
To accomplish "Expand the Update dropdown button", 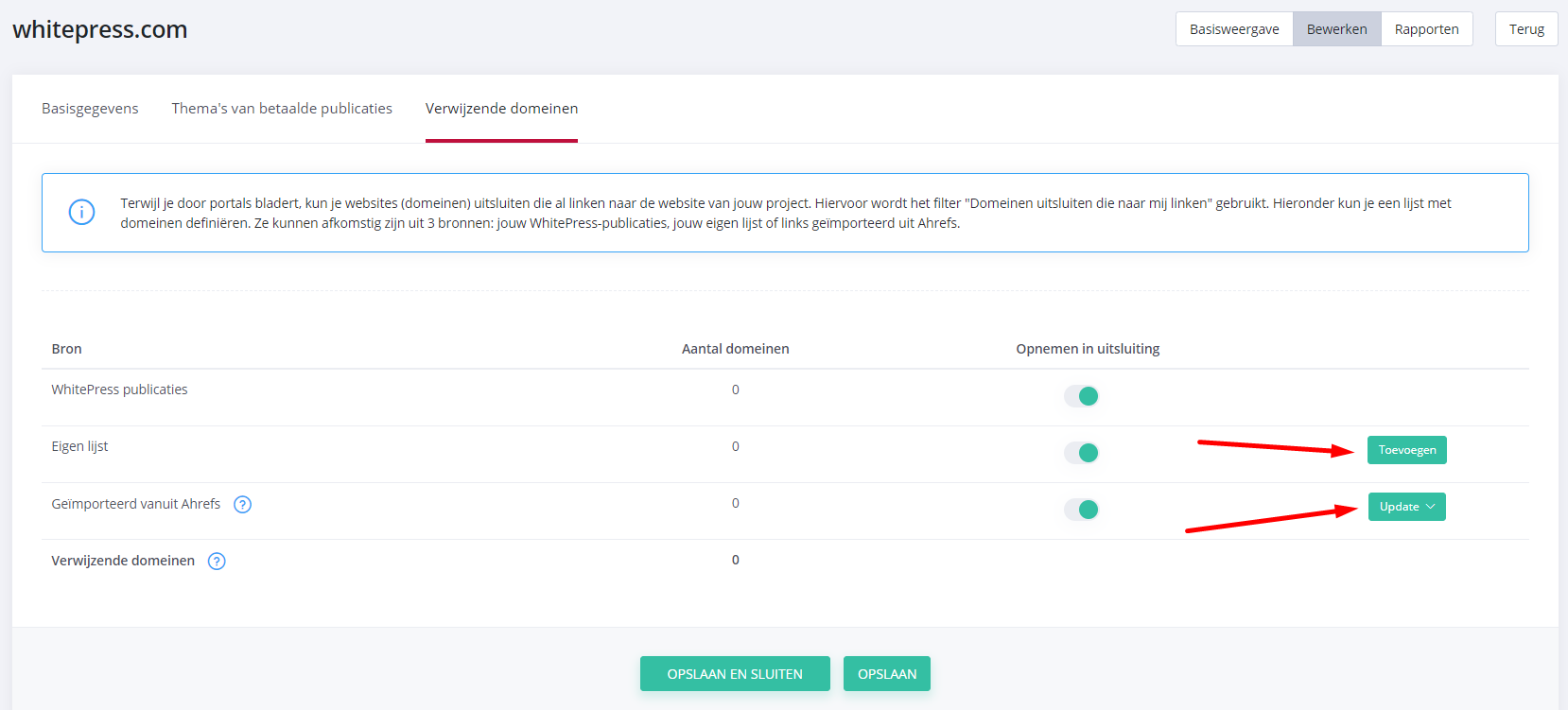I will click(1407, 507).
